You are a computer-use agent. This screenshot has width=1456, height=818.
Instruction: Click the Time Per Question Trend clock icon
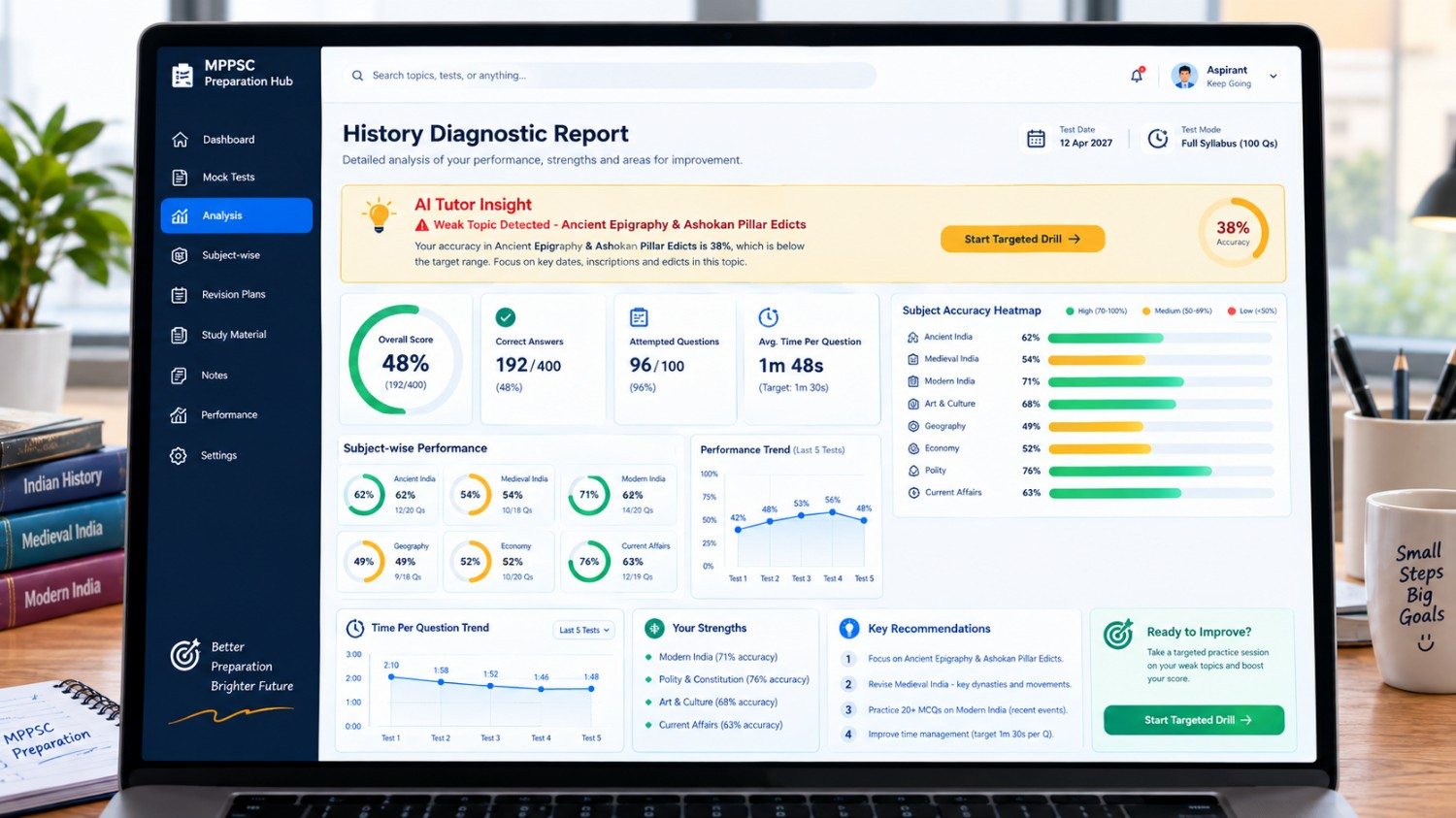pos(355,629)
